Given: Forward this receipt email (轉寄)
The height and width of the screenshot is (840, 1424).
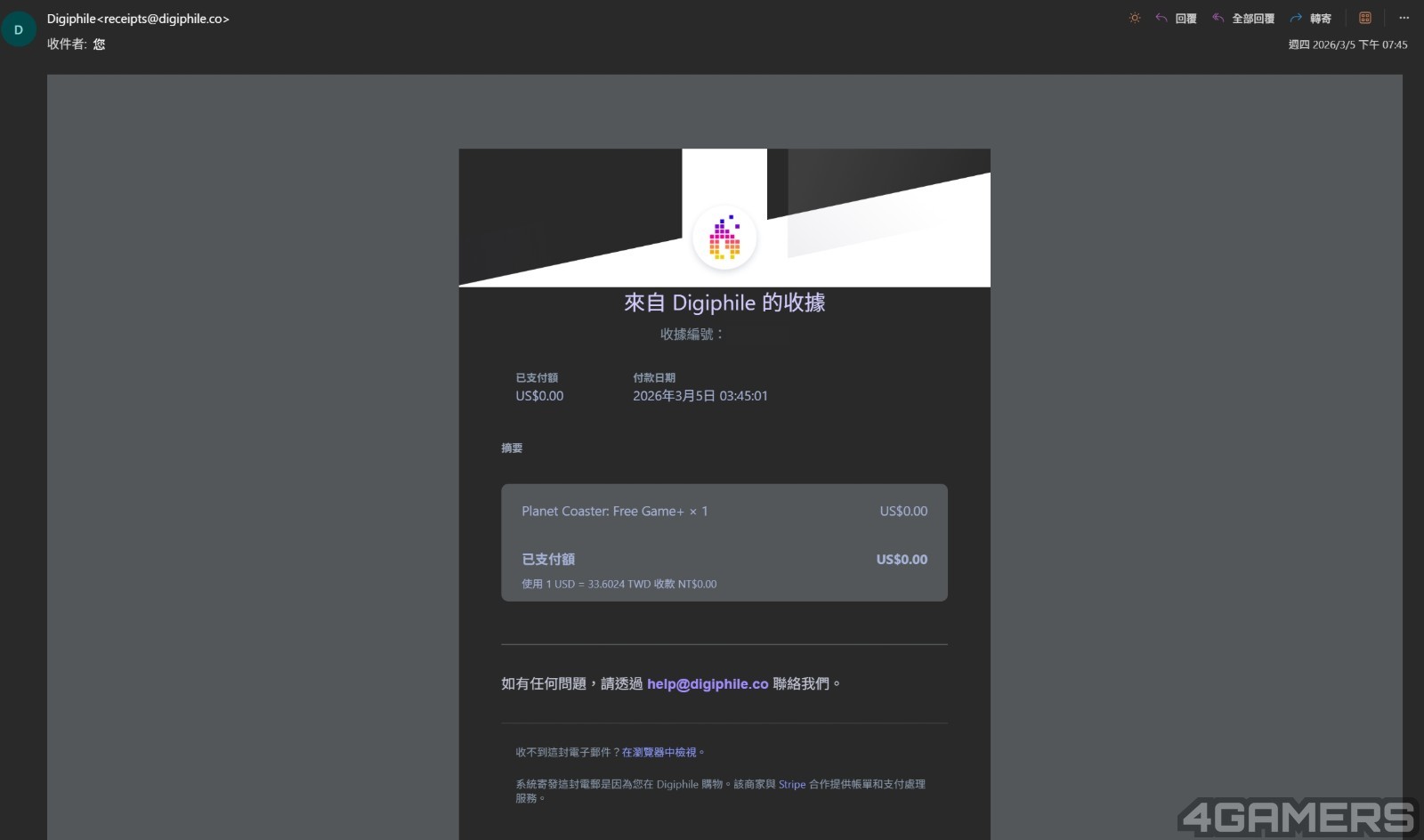Looking at the screenshot, I should 1310,18.
